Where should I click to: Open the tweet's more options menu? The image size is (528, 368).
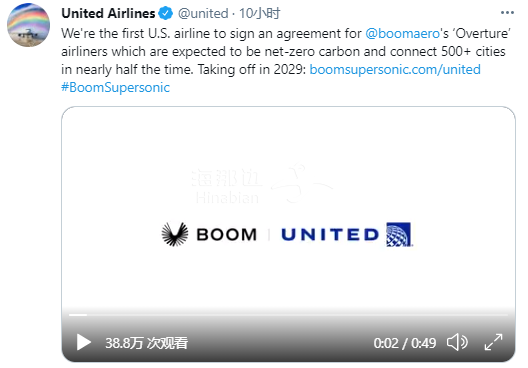[507, 13]
